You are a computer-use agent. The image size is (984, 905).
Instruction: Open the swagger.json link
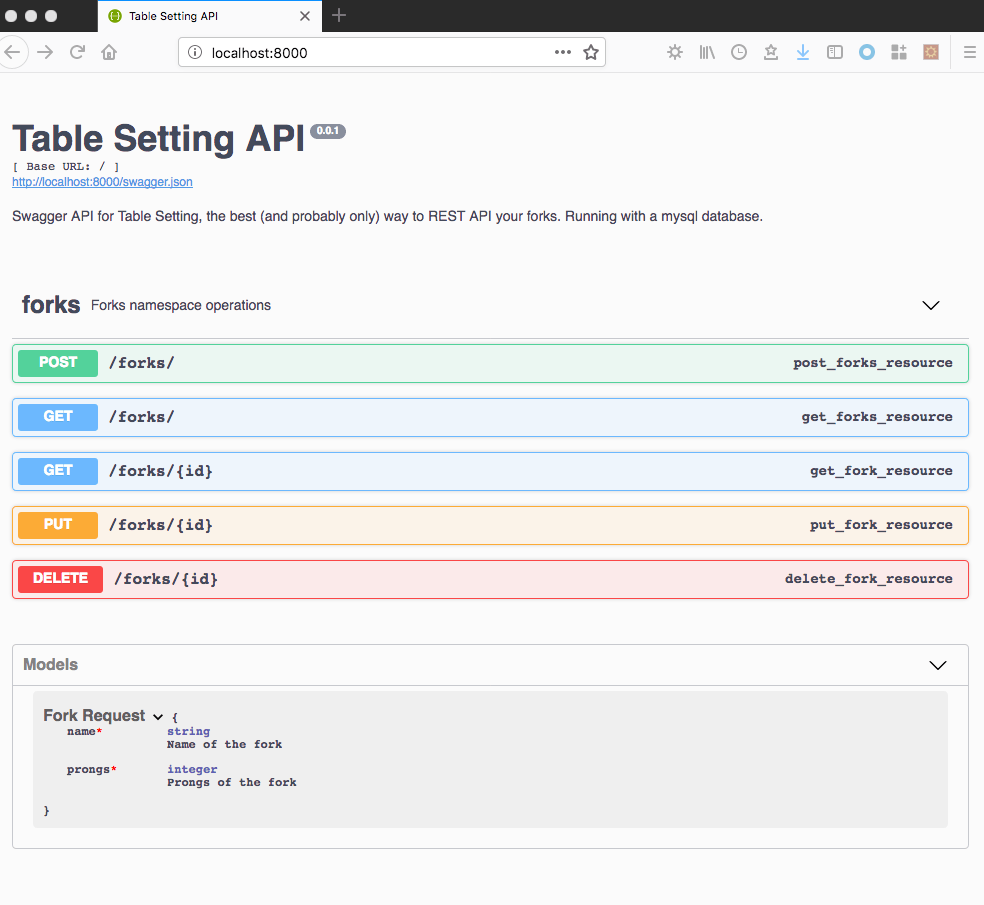click(x=101, y=181)
